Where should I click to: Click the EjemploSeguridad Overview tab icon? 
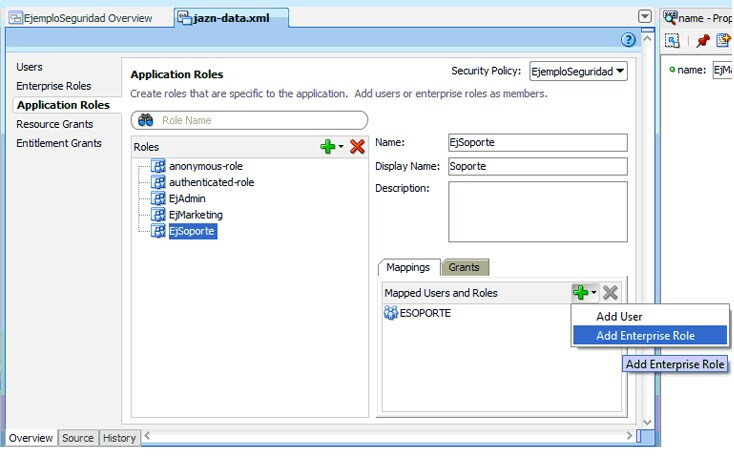[16, 18]
